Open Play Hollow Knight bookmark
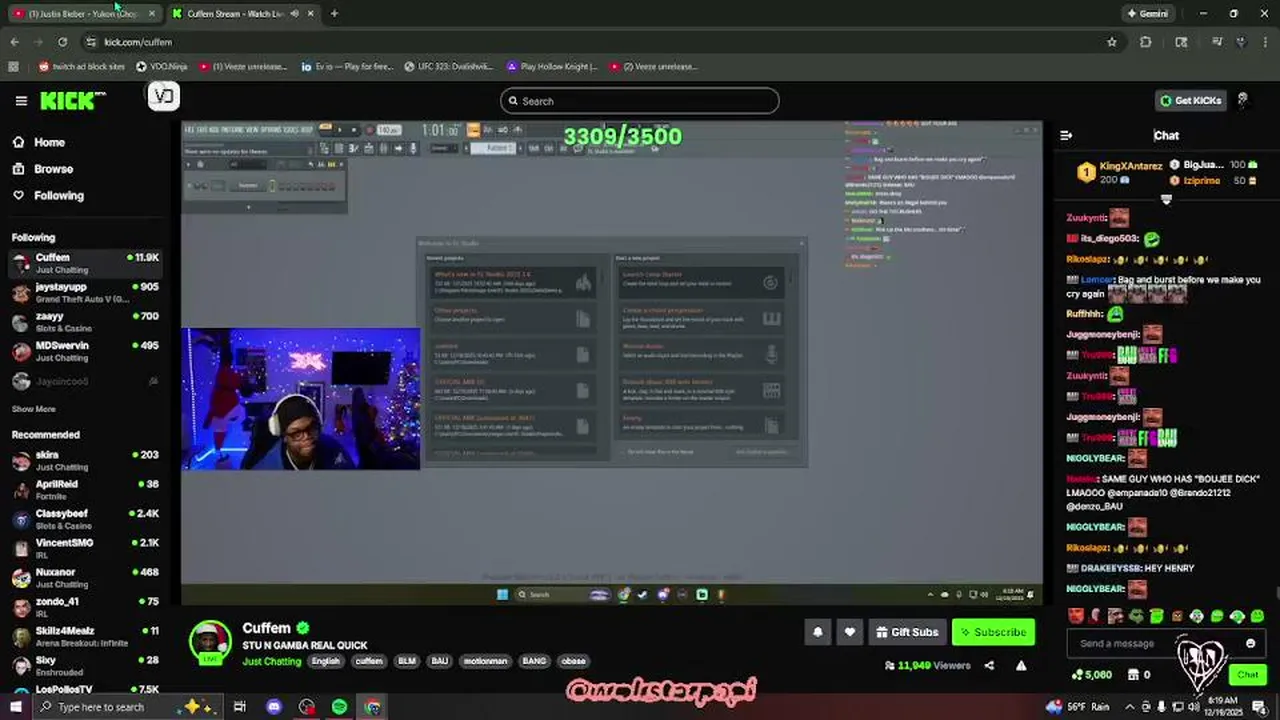Viewport: 1280px width, 720px height. click(552, 67)
